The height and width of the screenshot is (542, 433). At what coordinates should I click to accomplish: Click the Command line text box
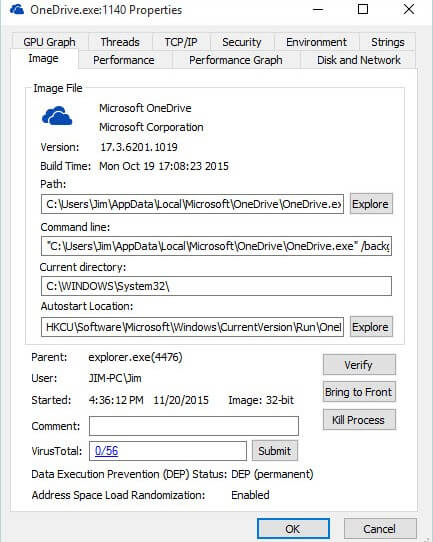pyautogui.click(x=216, y=246)
